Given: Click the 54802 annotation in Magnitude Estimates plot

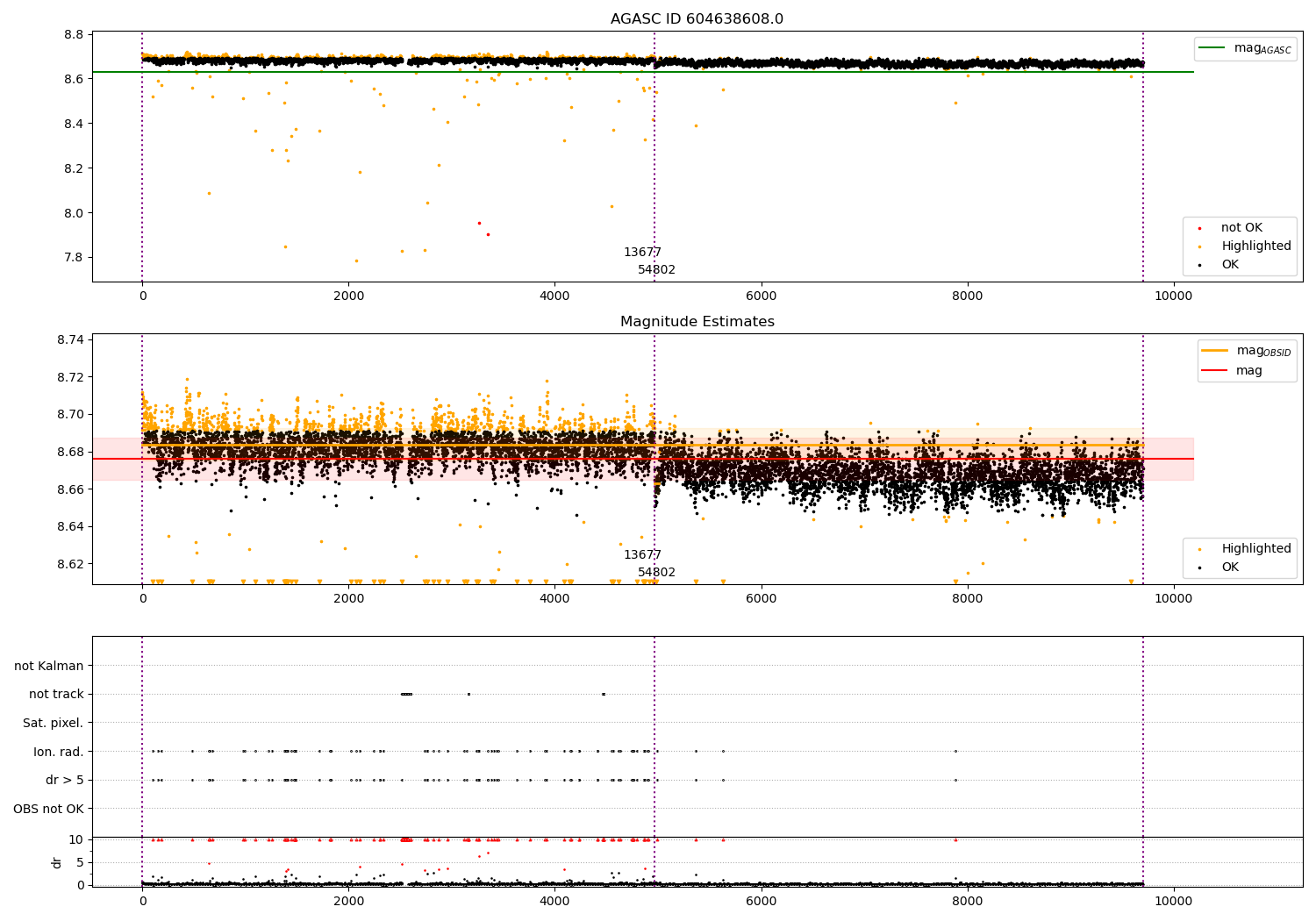Looking at the screenshot, I should pos(656,573).
